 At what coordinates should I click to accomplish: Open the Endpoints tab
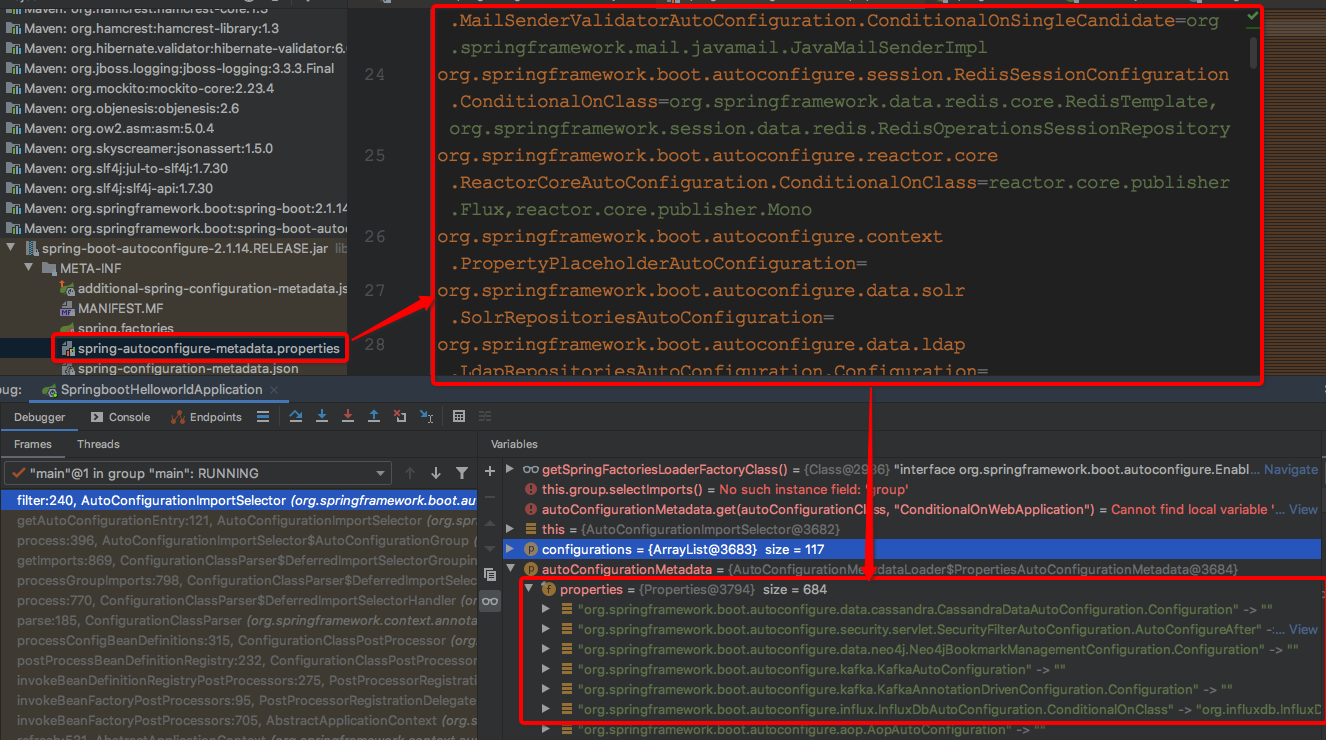pos(206,417)
